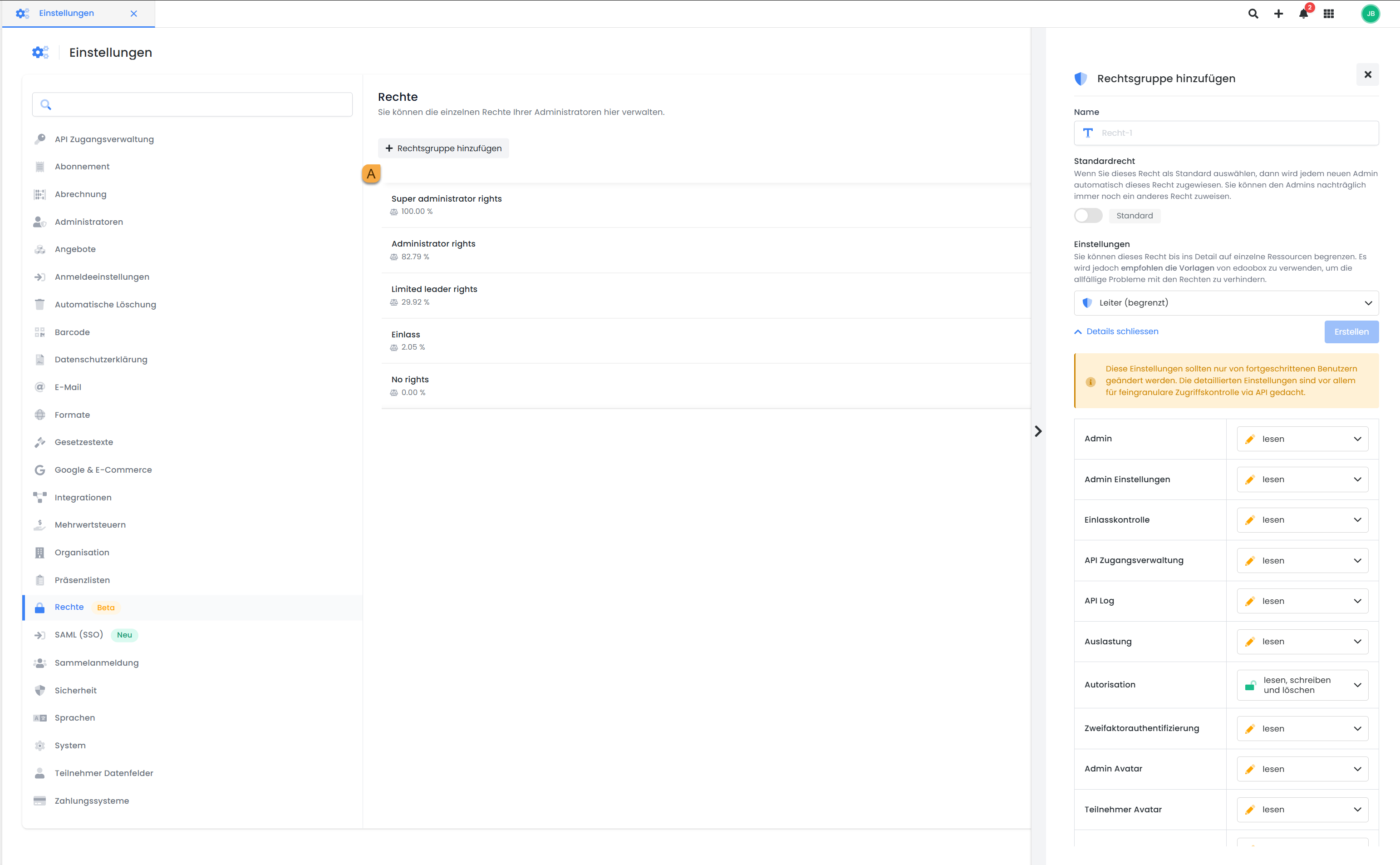1400x865 pixels.
Task: Open SAML (SSO) settings entry
Action: 79,634
